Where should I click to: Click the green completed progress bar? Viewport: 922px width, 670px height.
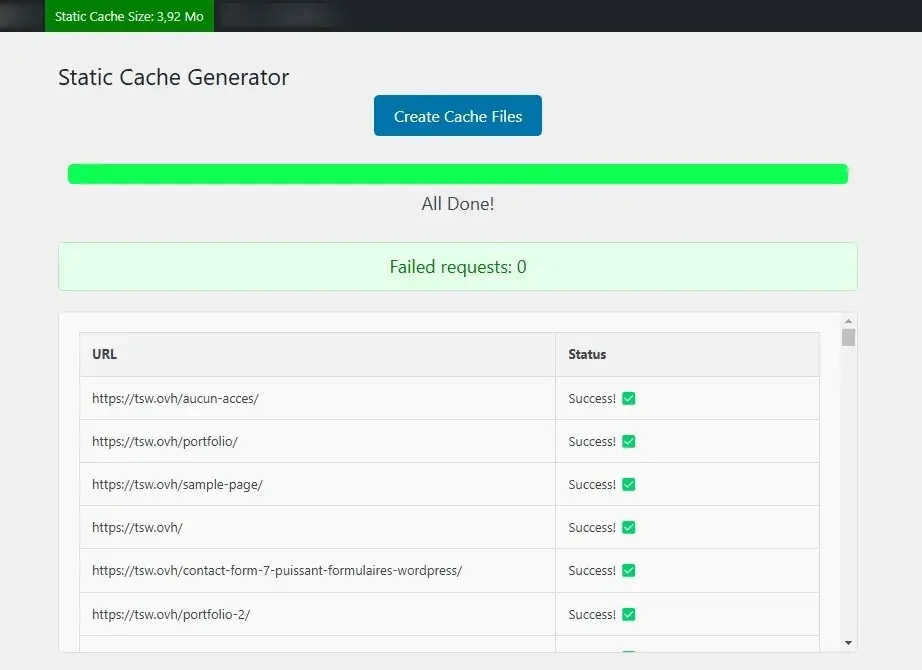[457, 174]
